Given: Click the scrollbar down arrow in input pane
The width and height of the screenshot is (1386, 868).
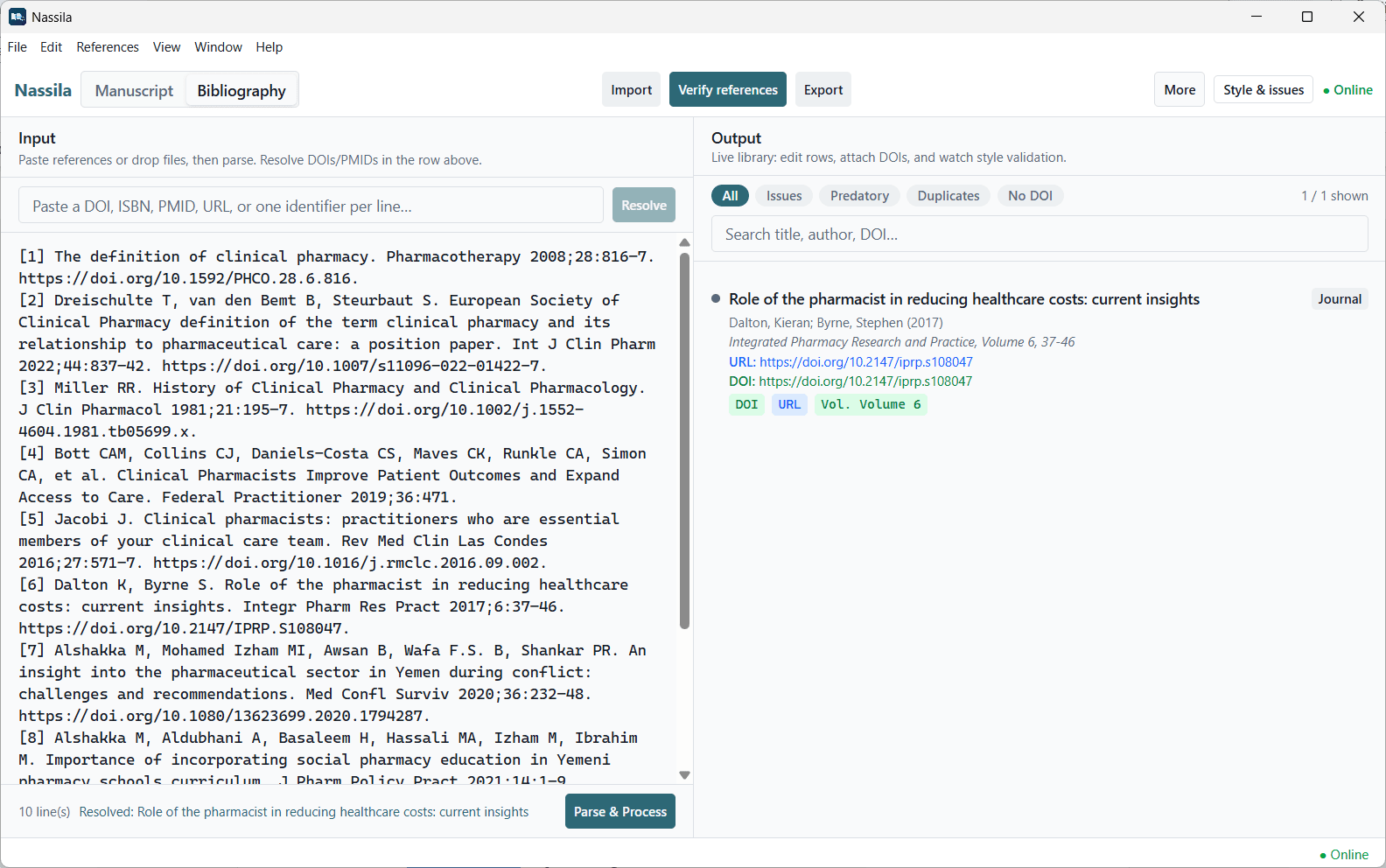Looking at the screenshot, I should (684, 775).
